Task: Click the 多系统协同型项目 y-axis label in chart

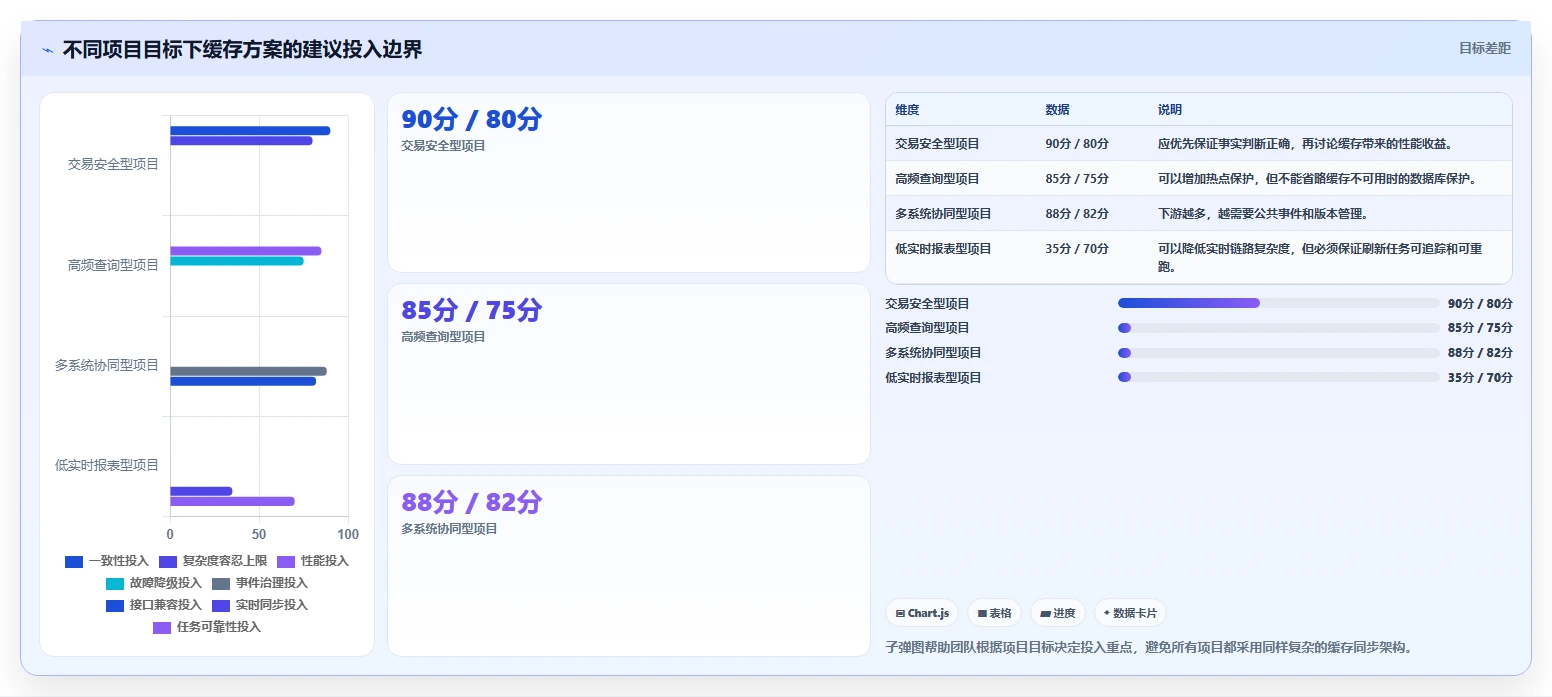Action: (107, 365)
